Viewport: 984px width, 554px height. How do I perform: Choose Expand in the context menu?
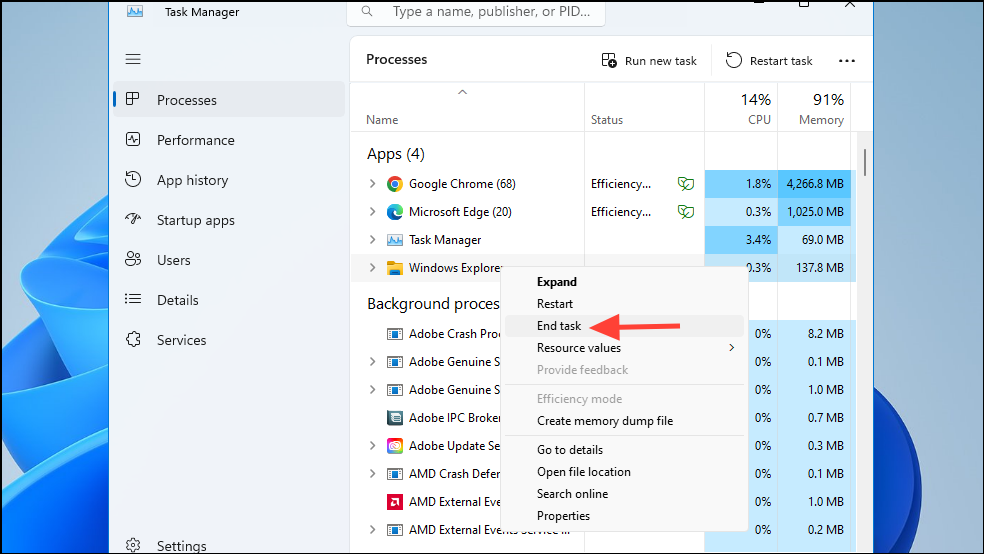pyautogui.click(x=624, y=282)
